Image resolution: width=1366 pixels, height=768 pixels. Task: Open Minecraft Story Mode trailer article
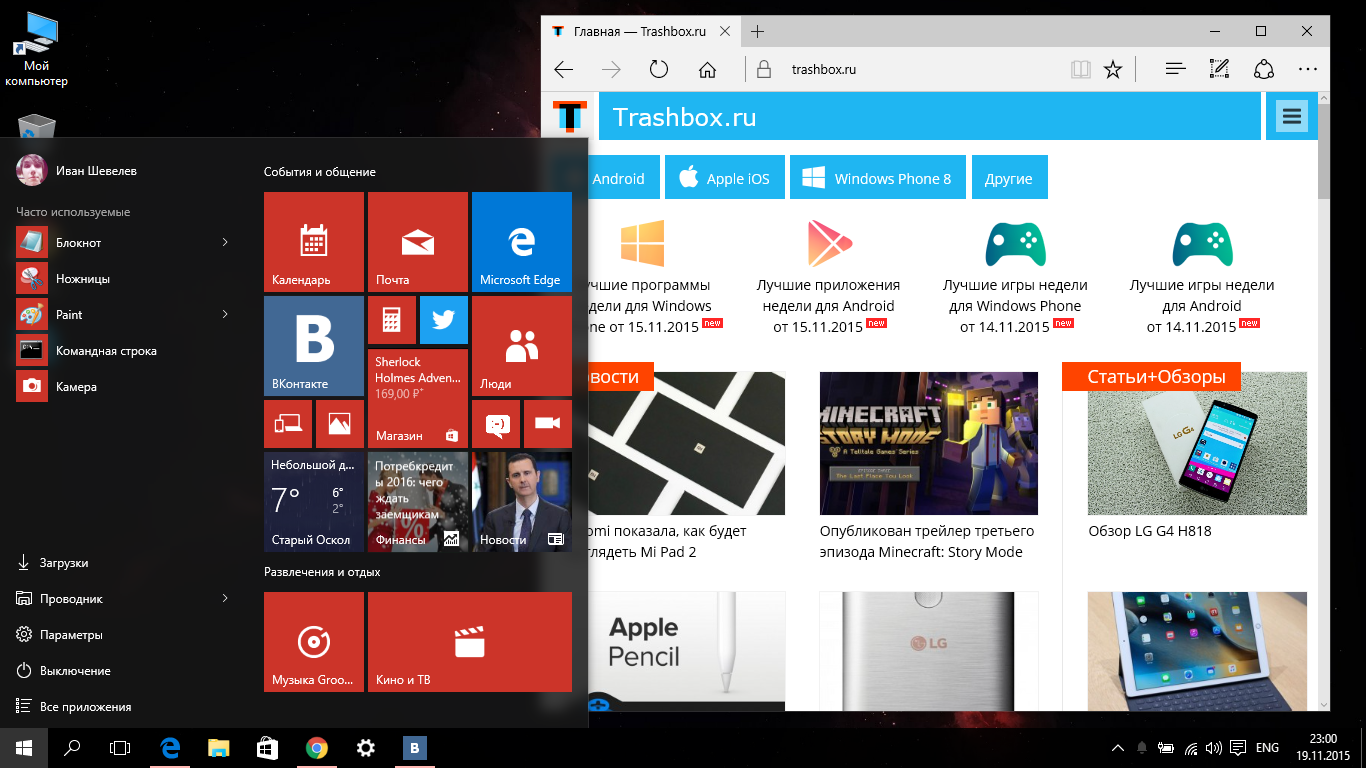pyautogui.click(x=927, y=541)
